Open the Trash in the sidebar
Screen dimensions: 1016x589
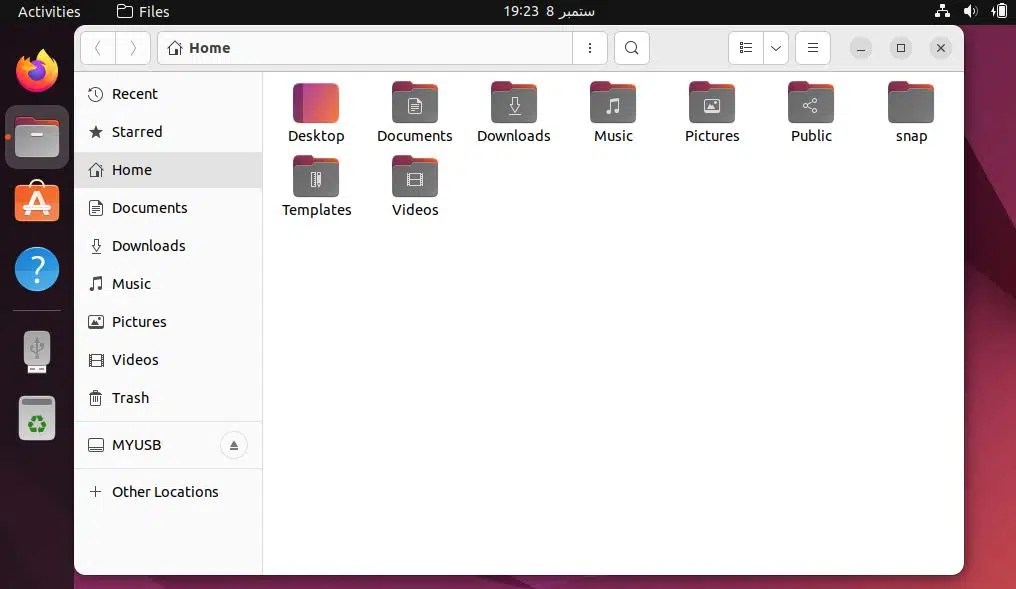tap(128, 398)
